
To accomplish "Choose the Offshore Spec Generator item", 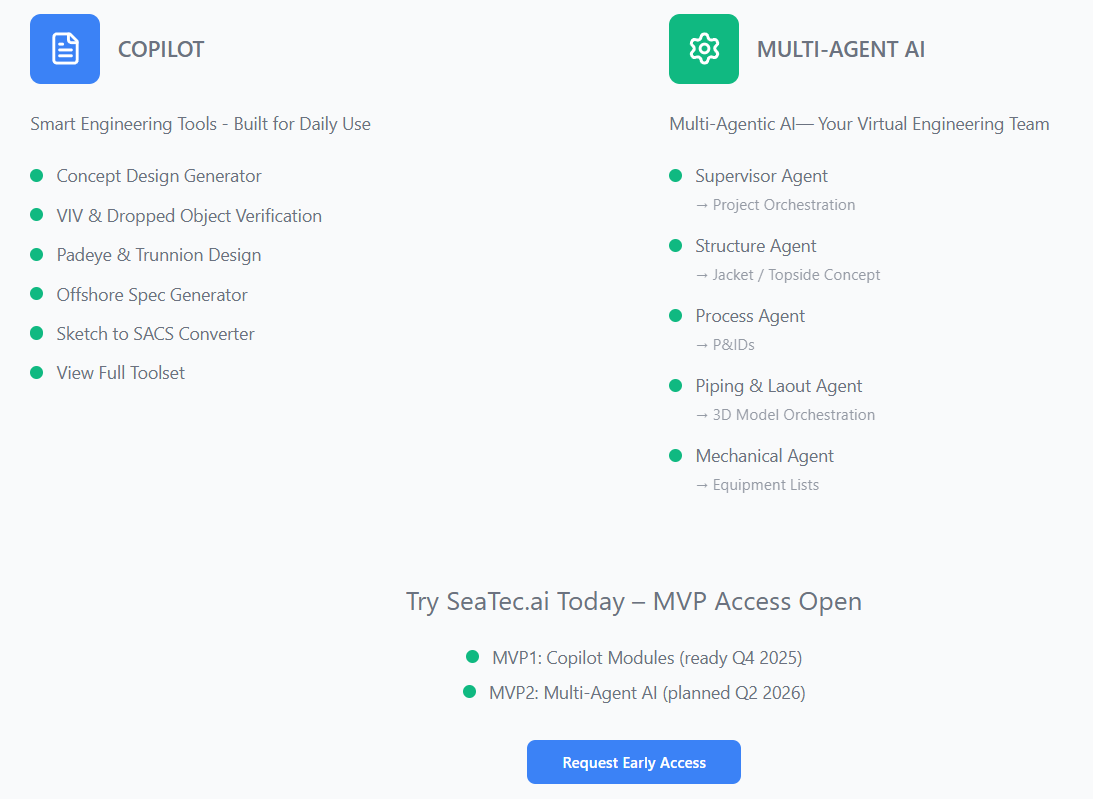I will 152,295.
